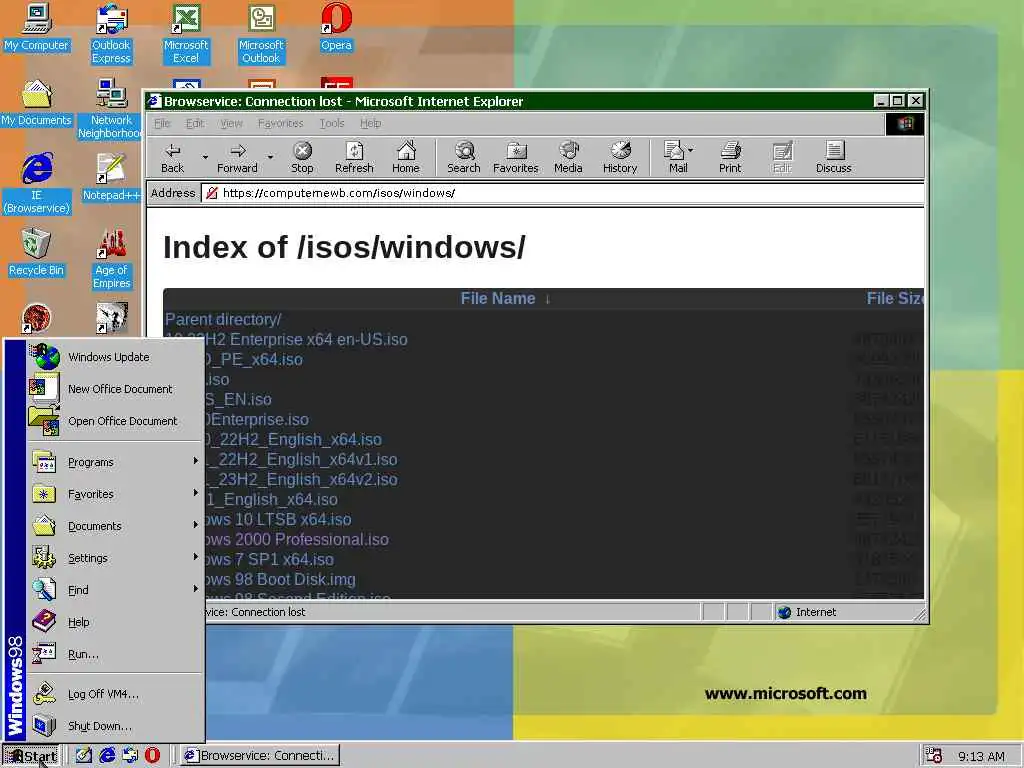Open the Media toolbar button
The image size is (1024, 768).
(568, 158)
